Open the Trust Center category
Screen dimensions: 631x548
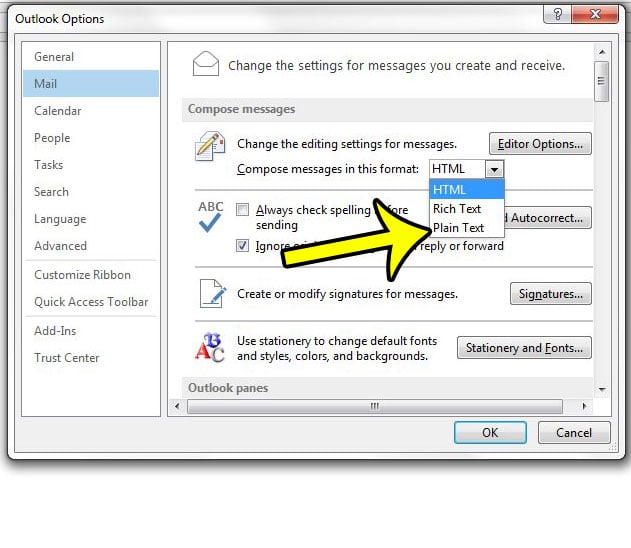pyautogui.click(x=91, y=358)
